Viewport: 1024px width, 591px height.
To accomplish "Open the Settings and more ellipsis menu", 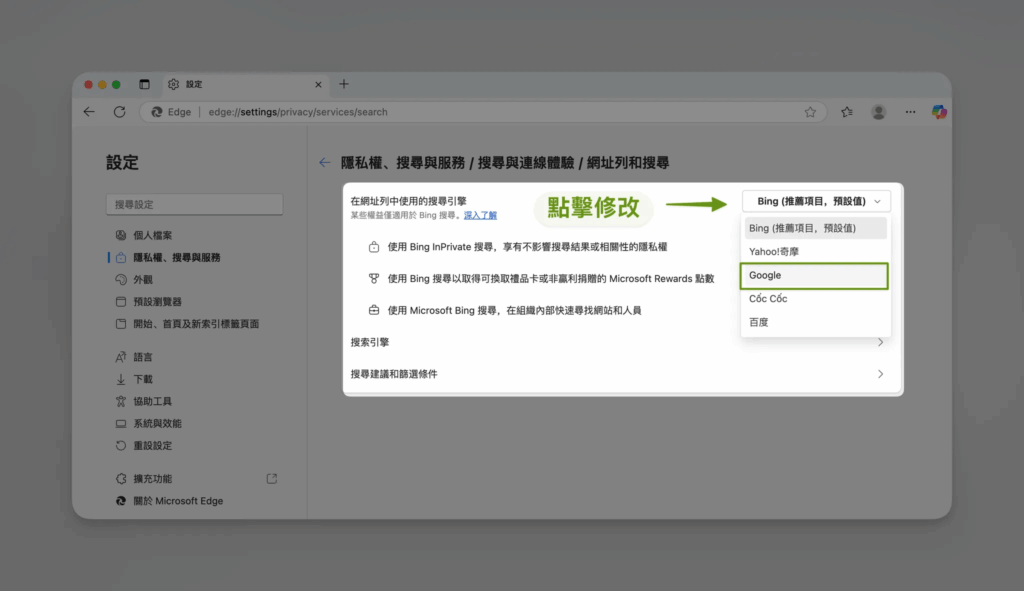I will [910, 112].
